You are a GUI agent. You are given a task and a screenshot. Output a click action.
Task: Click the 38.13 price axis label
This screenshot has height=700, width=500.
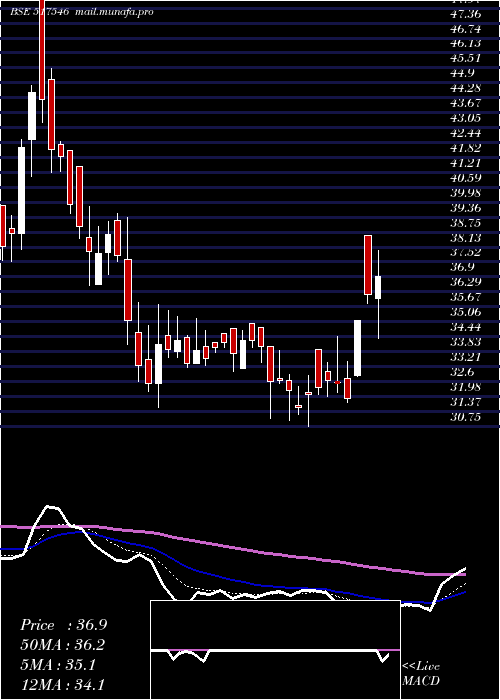pyautogui.click(x=466, y=238)
